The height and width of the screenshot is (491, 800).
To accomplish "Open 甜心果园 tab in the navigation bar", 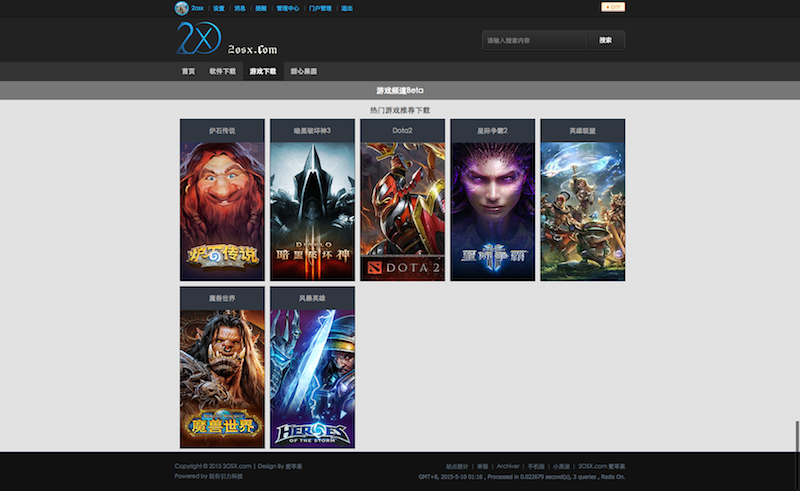I will point(304,71).
